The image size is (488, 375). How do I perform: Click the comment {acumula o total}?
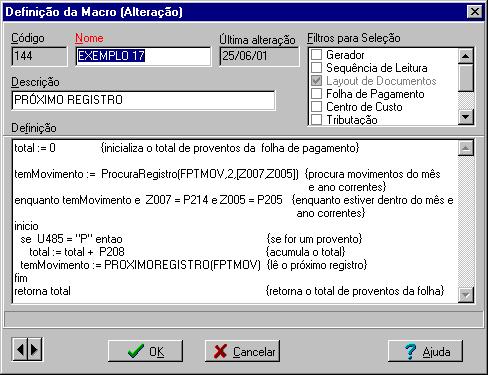point(306,252)
